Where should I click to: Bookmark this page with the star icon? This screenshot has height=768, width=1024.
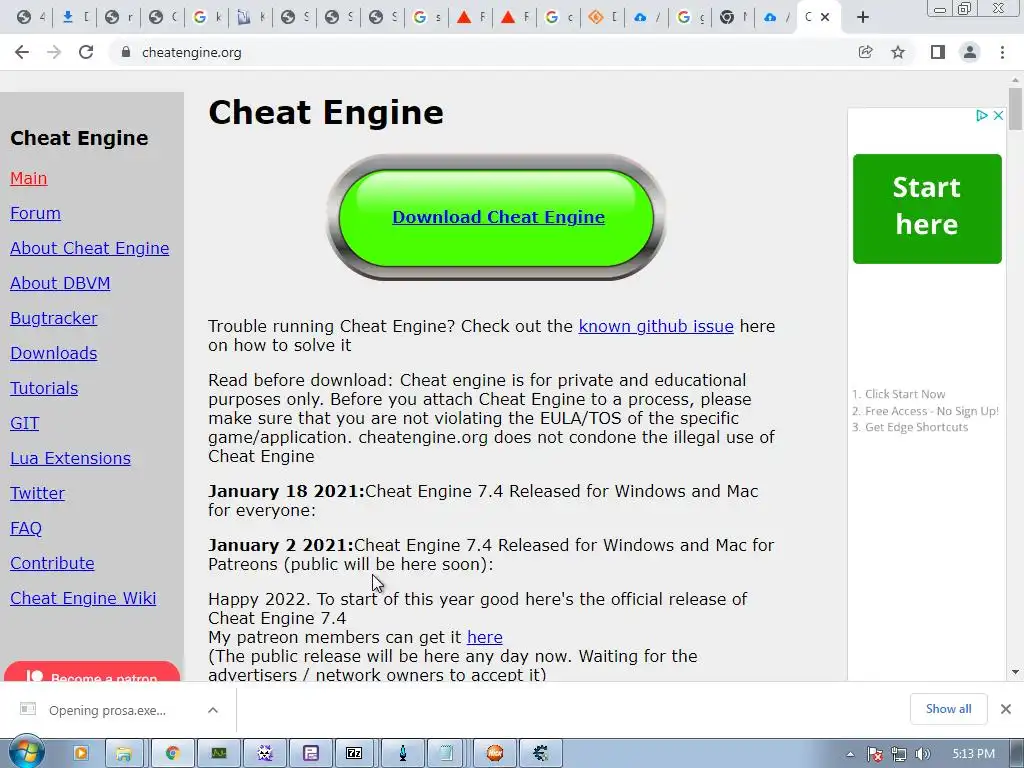pos(898,52)
